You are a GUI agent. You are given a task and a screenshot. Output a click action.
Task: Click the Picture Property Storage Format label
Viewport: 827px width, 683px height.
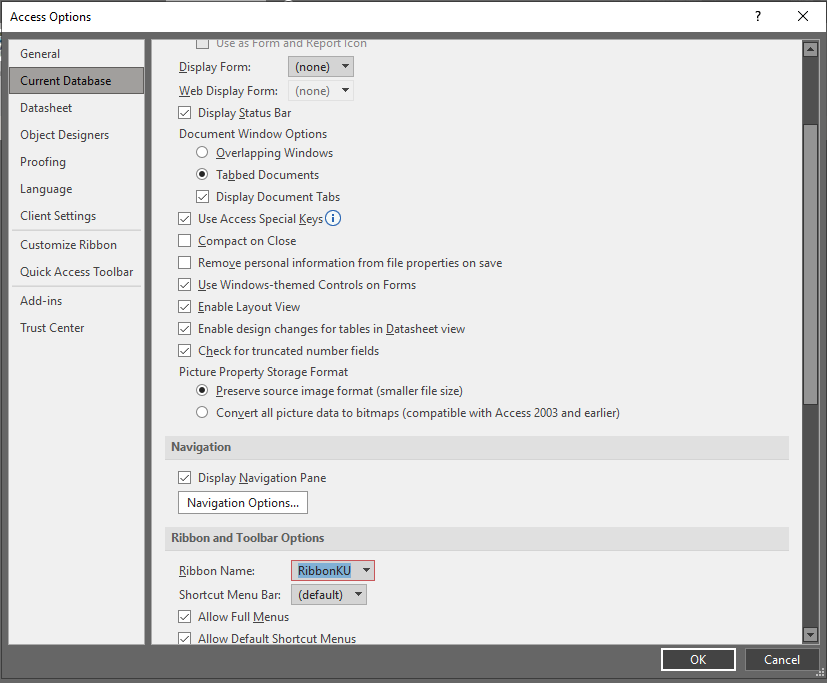pos(263,372)
